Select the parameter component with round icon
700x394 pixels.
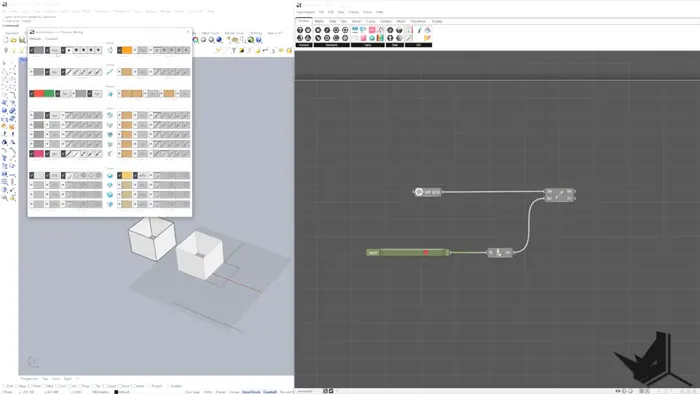click(x=427, y=192)
